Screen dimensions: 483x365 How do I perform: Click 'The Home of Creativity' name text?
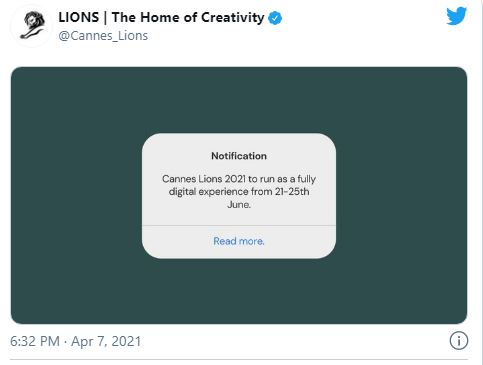[x=188, y=17]
